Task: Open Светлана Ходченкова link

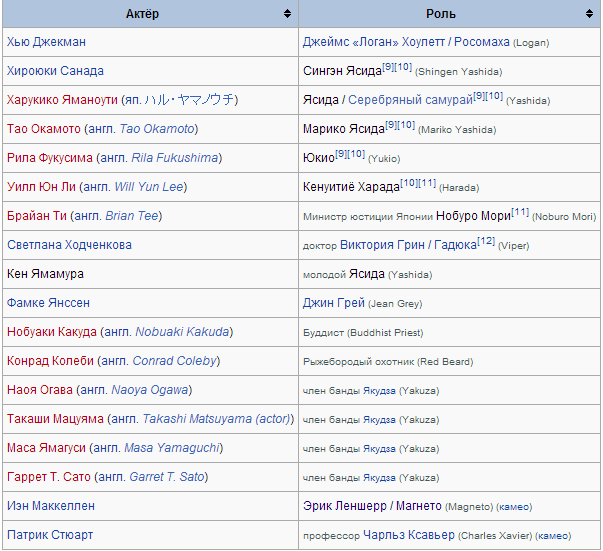Action: coord(69,245)
